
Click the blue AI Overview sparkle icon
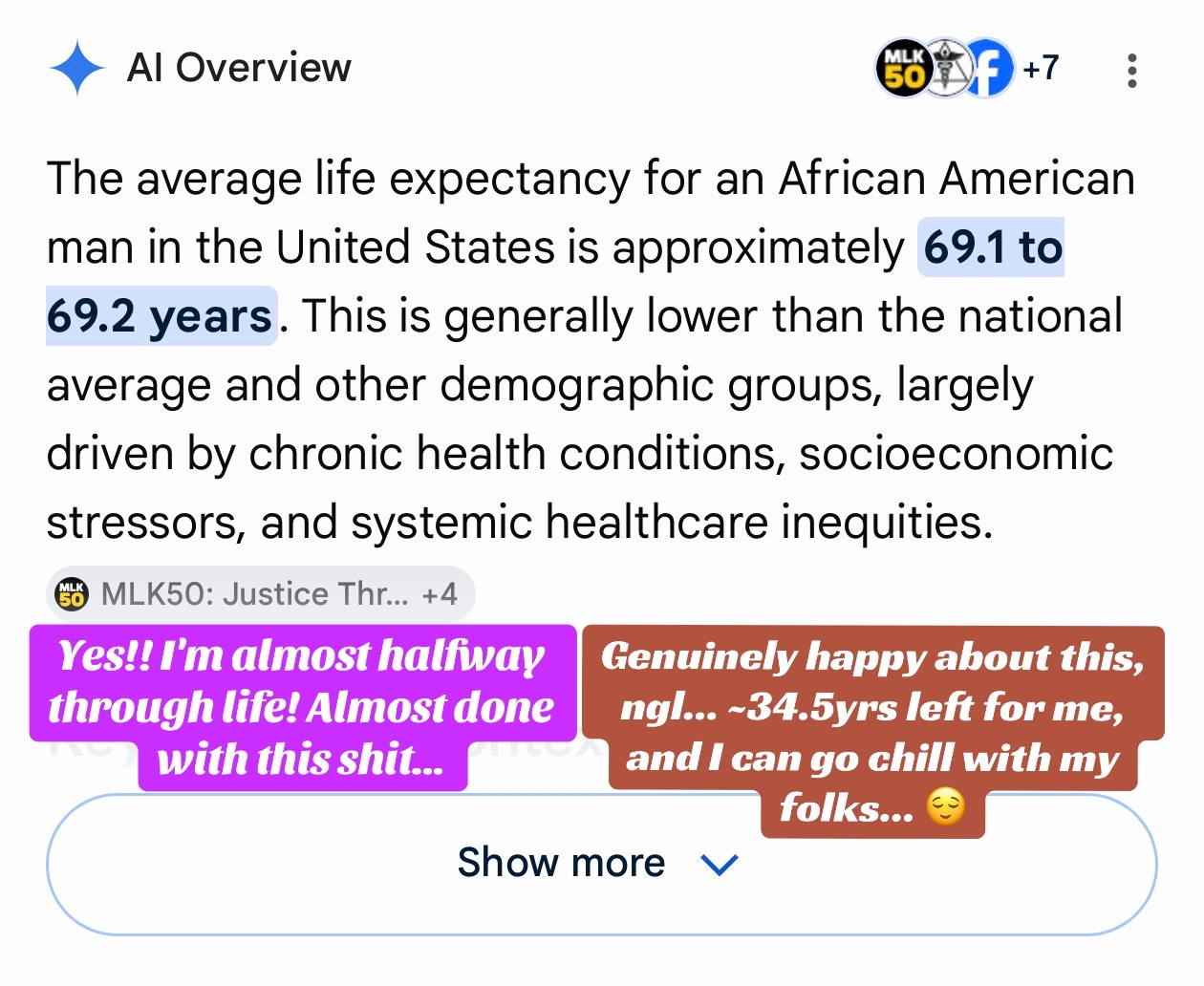(x=77, y=69)
